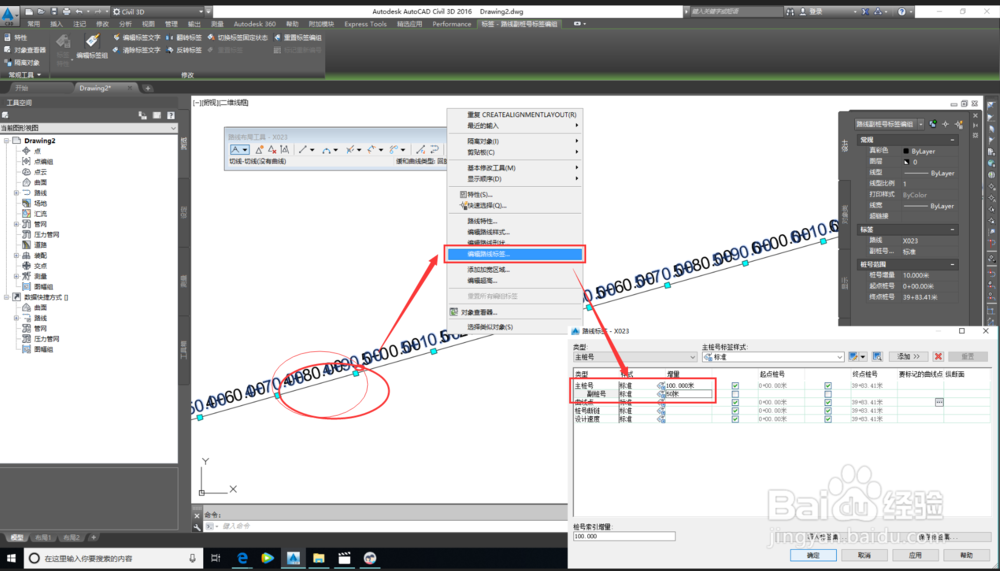
Task: Click the style preview icon beside the label style dropdown
Action: pyautogui.click(x=877, y=357)
